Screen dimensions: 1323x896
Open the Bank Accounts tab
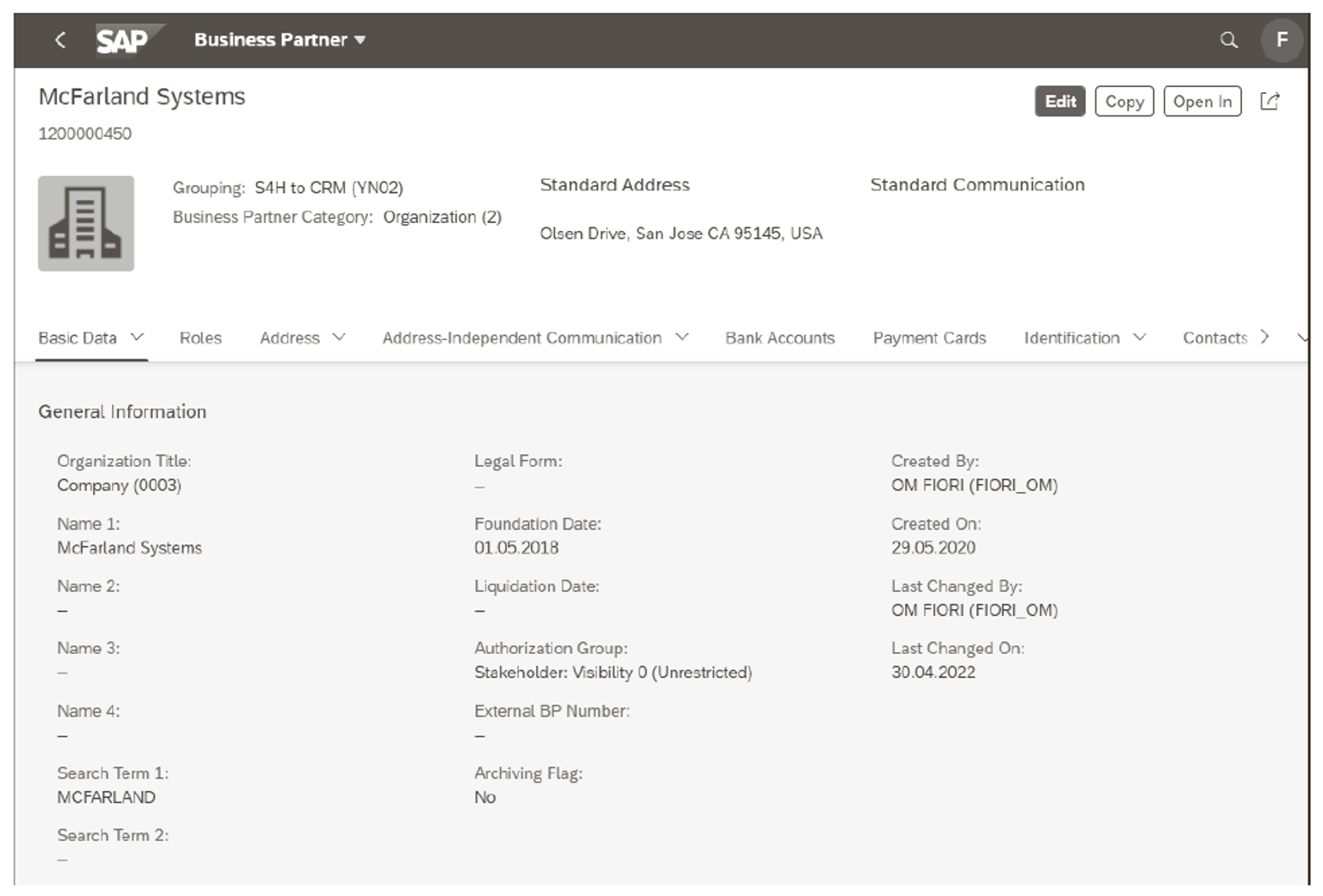coord(779,338)
